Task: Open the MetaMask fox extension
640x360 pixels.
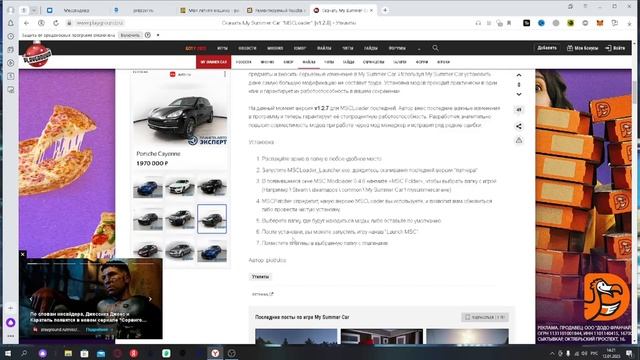Action: click(x=600, y=23)
